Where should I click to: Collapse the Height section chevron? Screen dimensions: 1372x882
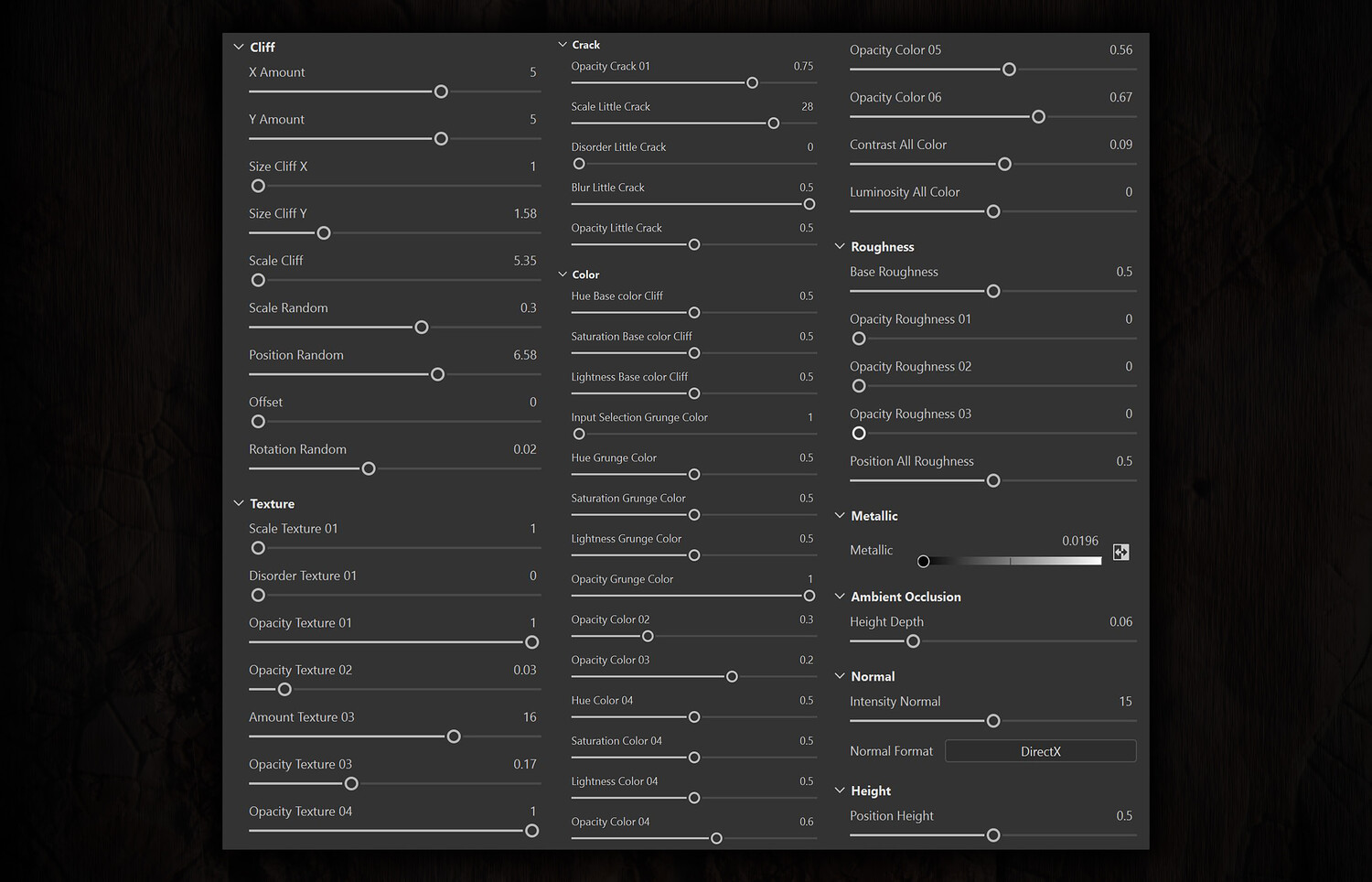click(840, 791)
